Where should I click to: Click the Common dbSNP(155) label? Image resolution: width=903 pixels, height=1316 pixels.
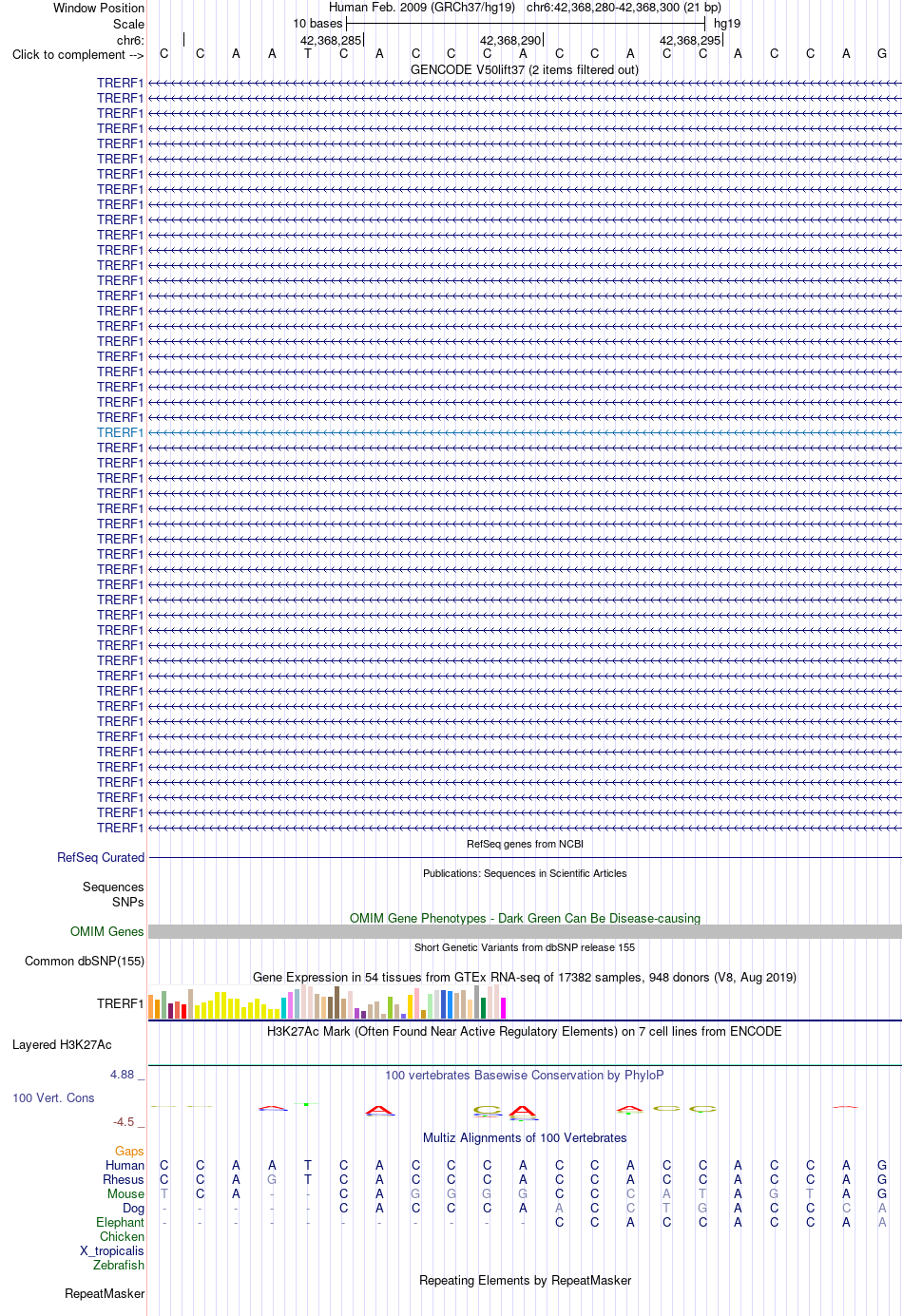point(85,961)
